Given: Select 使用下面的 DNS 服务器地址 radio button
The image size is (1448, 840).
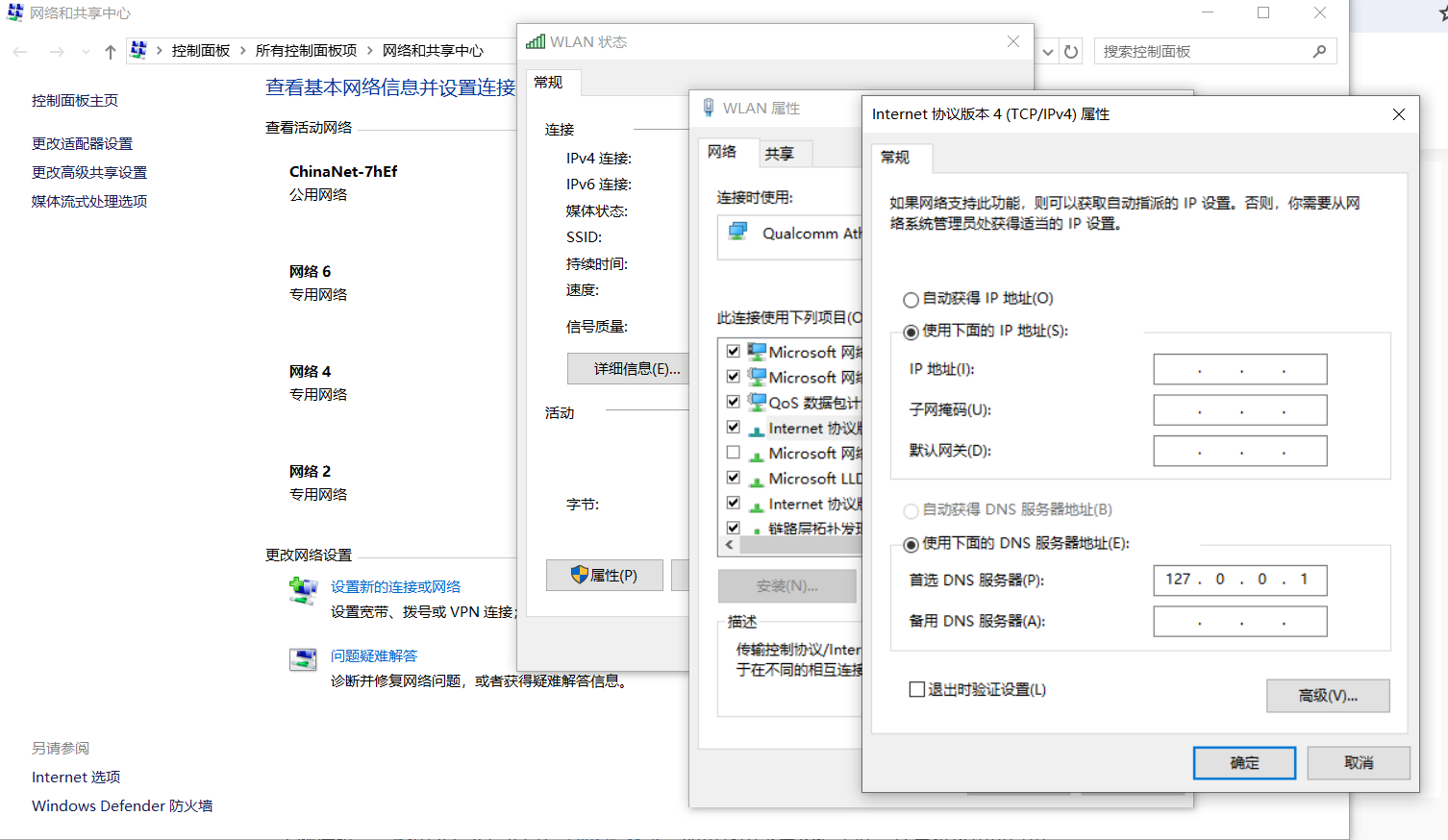Looking at the screenshot, I should tap(911, 545).
